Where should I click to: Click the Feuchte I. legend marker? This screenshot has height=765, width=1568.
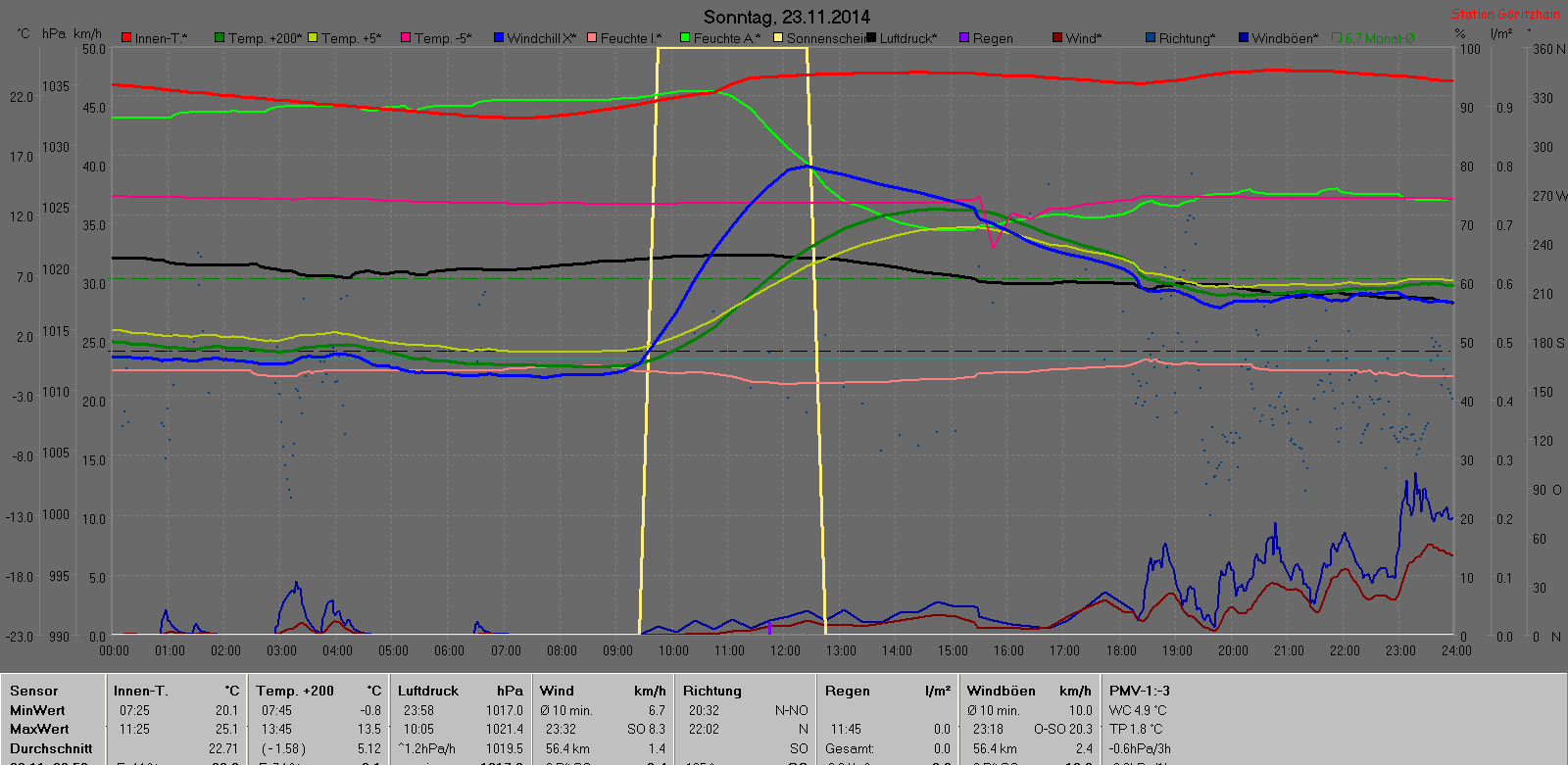coord(592,38)
